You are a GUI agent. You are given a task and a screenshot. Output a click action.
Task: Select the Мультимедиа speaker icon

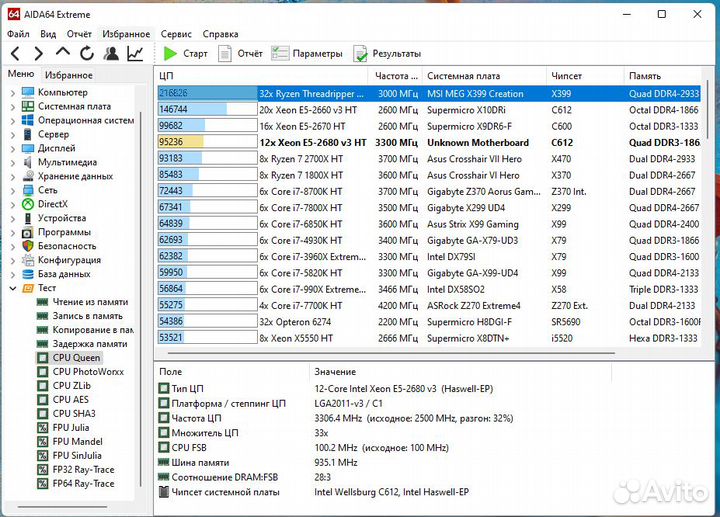click(x=28, y=162)
